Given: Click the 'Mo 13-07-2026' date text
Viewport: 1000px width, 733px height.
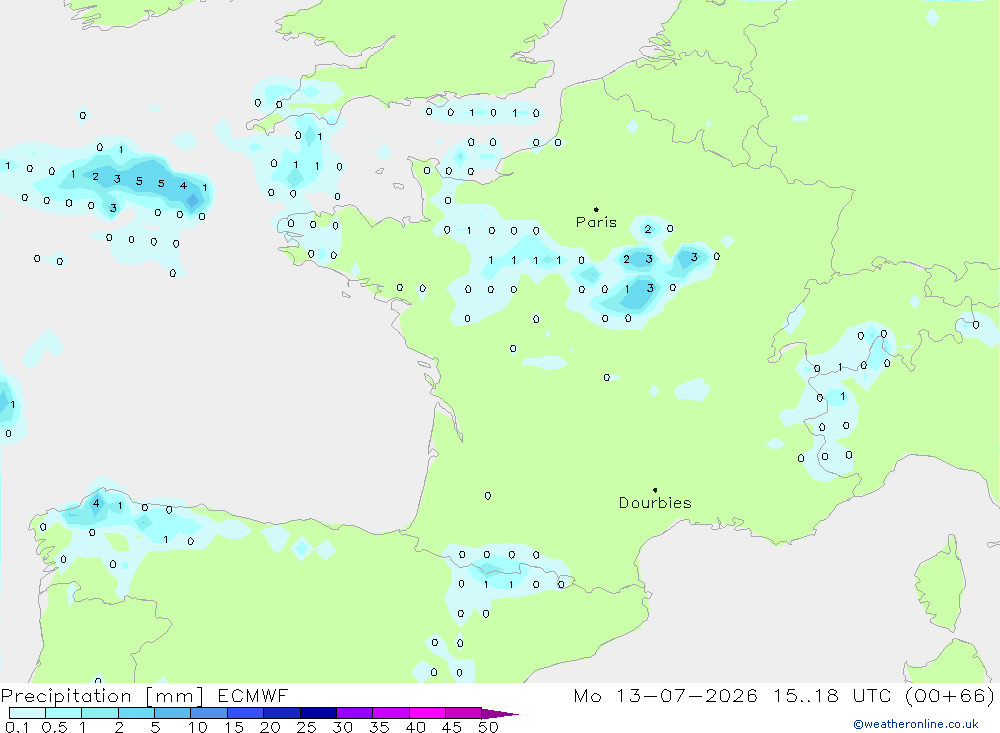Looking at the screenshot, I should click(665, 696).
